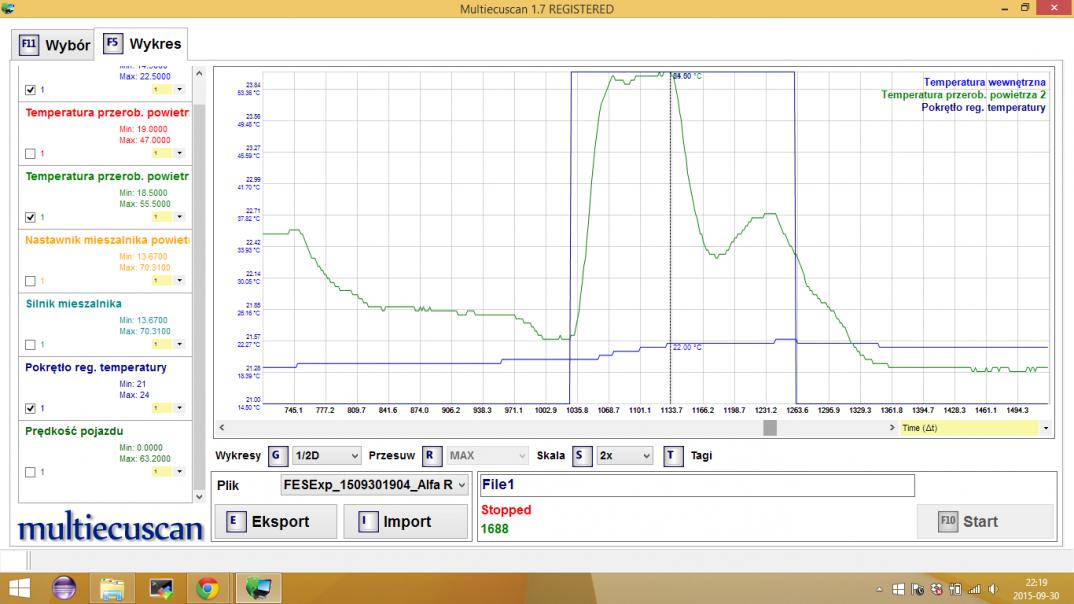The height and width of the screenshot is (604, 1074).
Task: Open the Wykres tab
Action: tap(142, 44)
